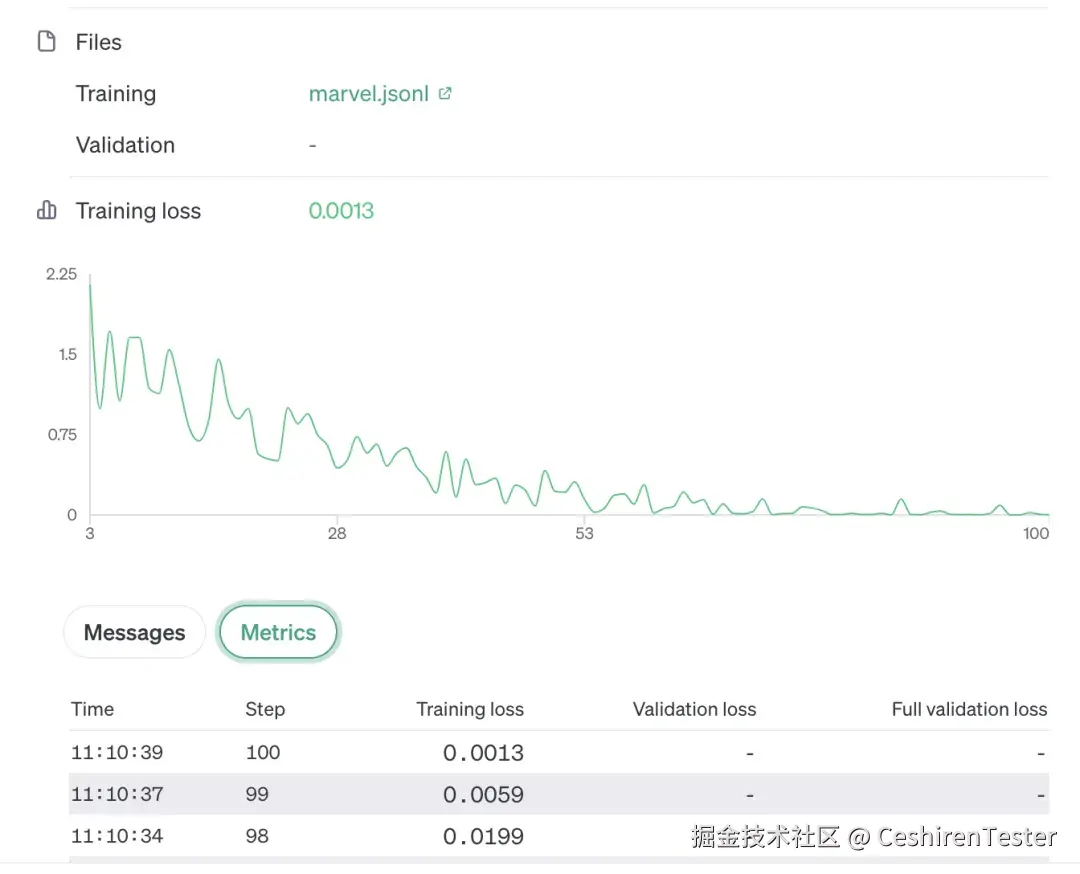Screen dimensions: 1080x874
Task: Click the x-axis label 53 on chart
Action: pos(584,533)
